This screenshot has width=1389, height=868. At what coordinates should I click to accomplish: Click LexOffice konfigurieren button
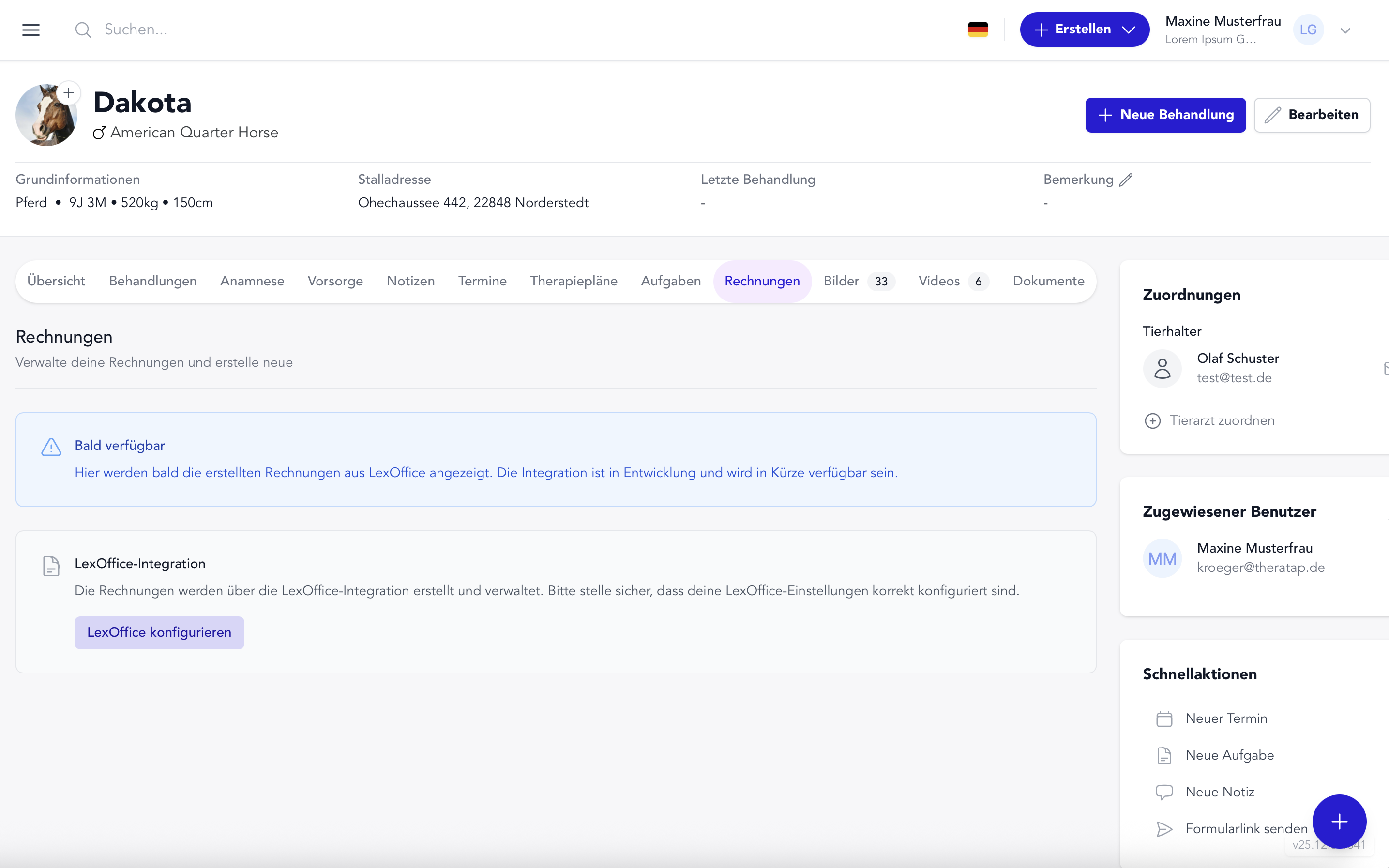pyautogui.click(x=159, y=633)
